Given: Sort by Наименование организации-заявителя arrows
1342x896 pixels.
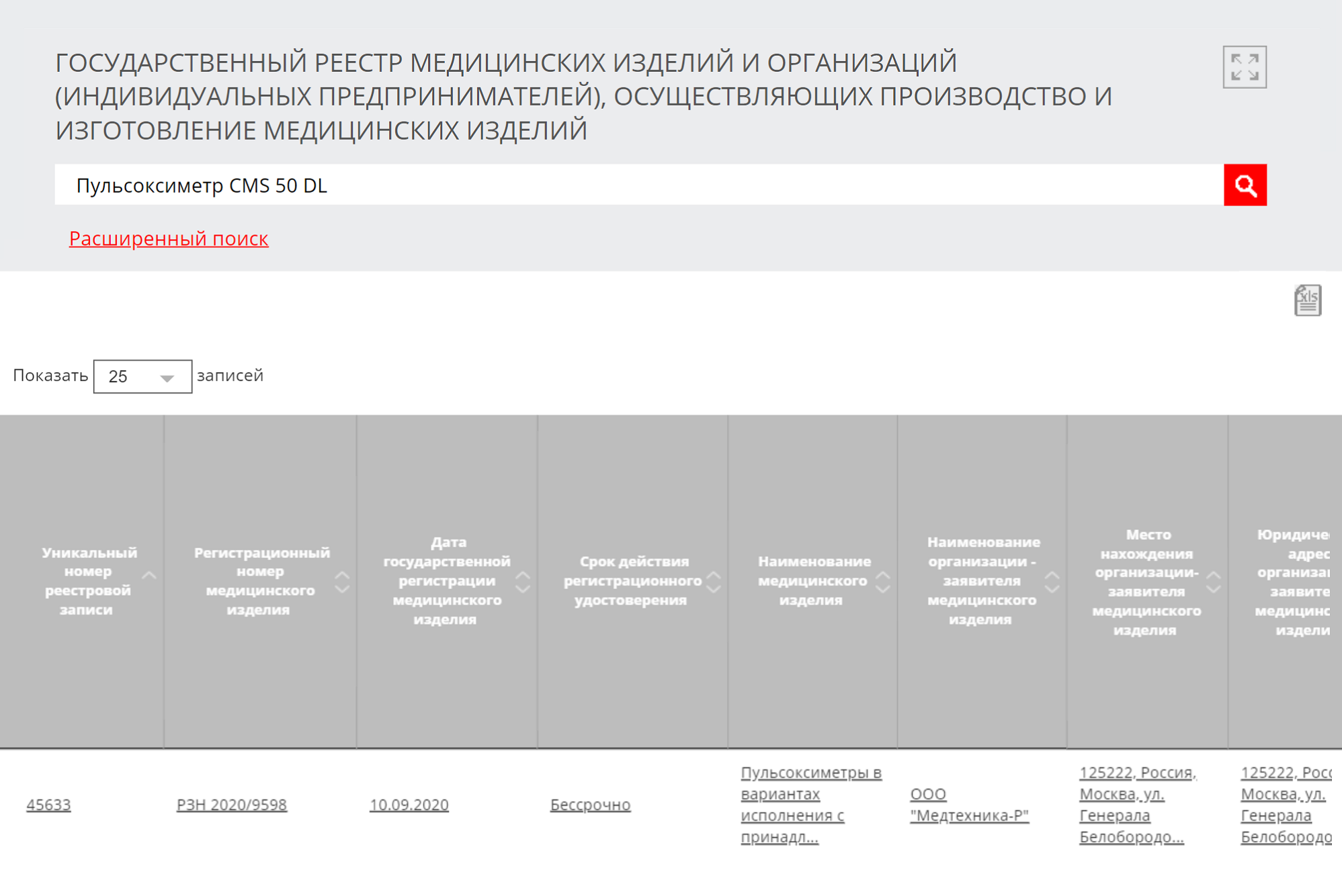Looking at the screenshot, I should point(1052,582).
